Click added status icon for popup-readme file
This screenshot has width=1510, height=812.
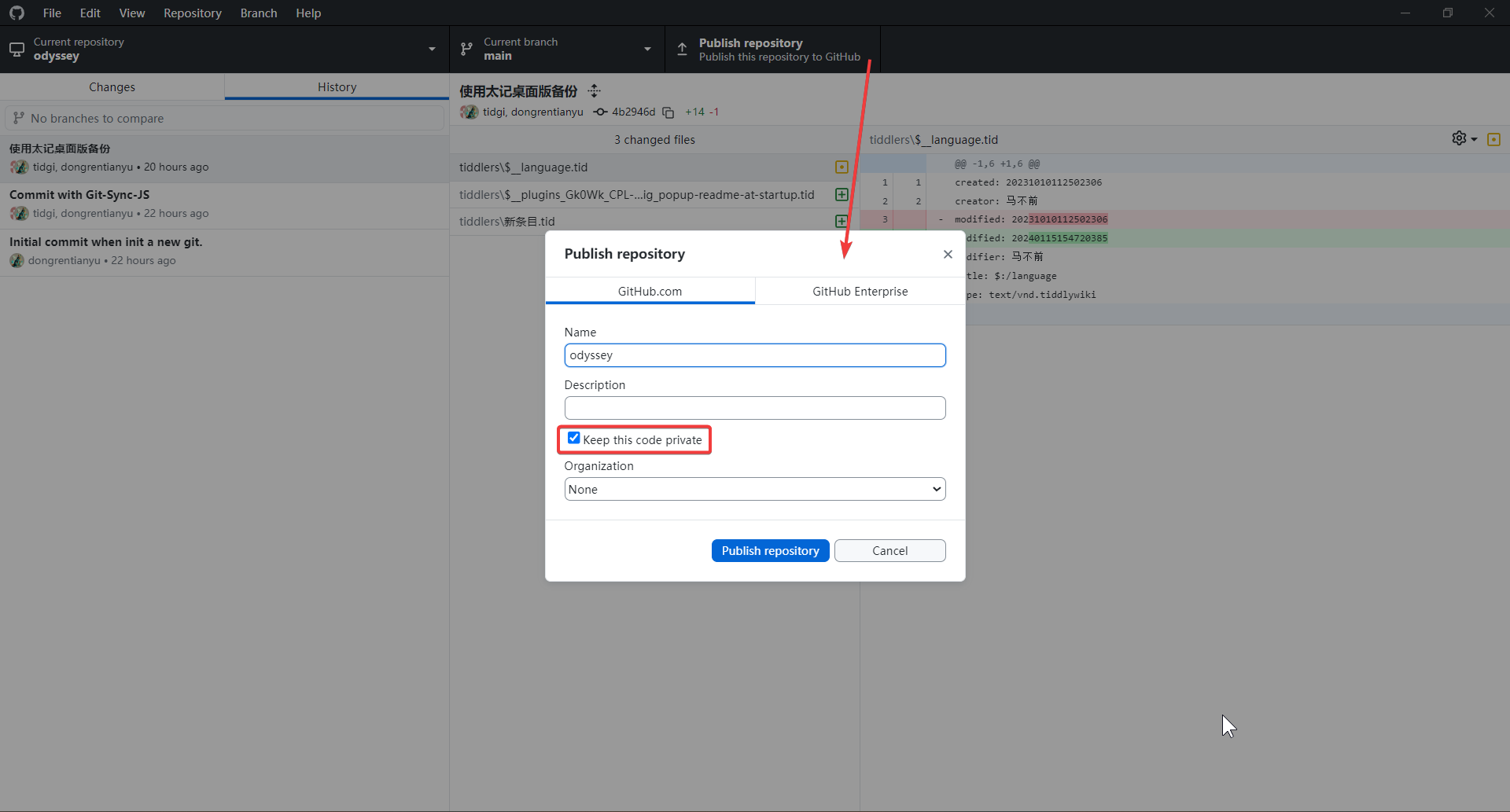pyautogui.click(x=842, y=194)
